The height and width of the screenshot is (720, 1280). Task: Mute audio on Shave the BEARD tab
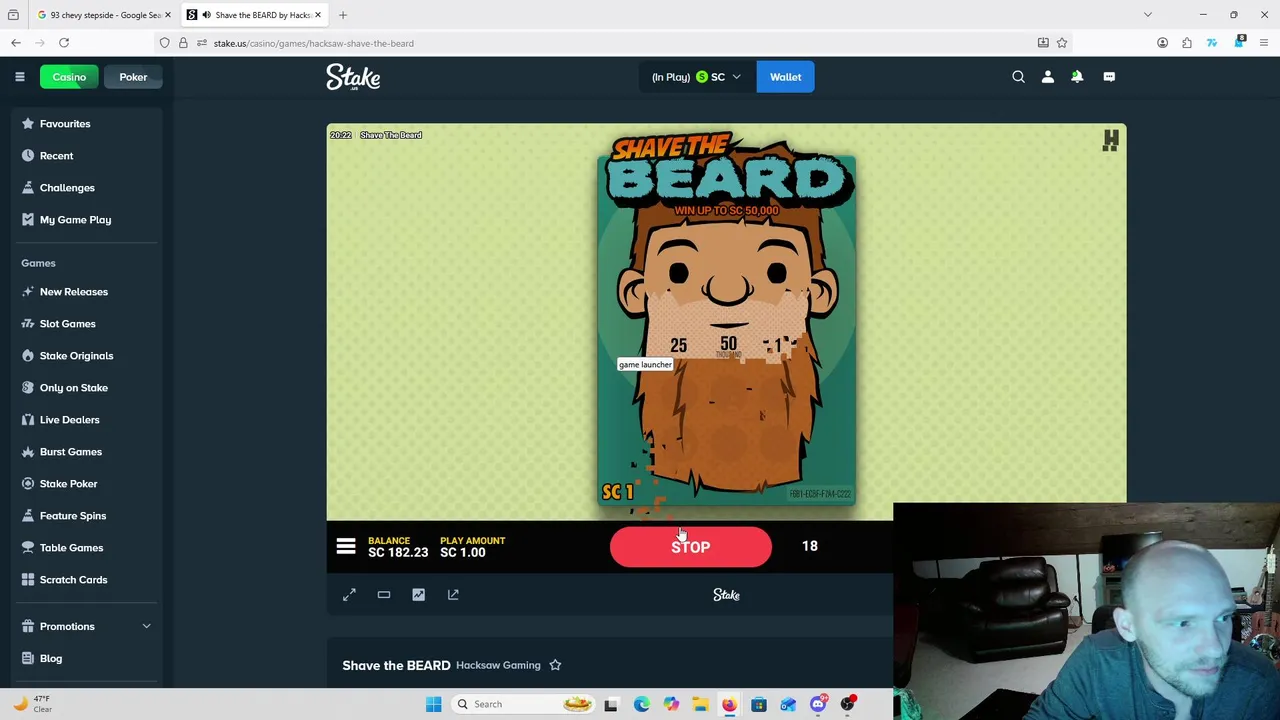[206, 15]
